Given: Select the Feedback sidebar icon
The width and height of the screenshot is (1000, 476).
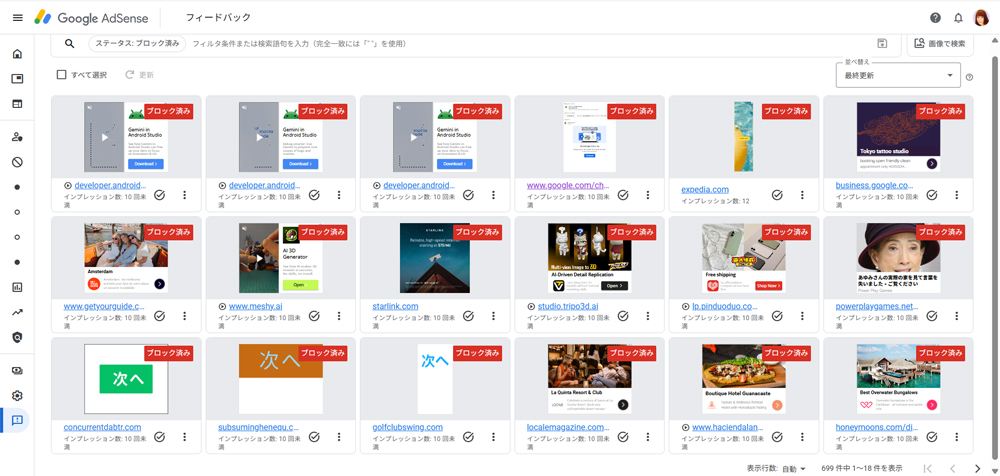Looking at the screenshot, I should tap(17, 420).
